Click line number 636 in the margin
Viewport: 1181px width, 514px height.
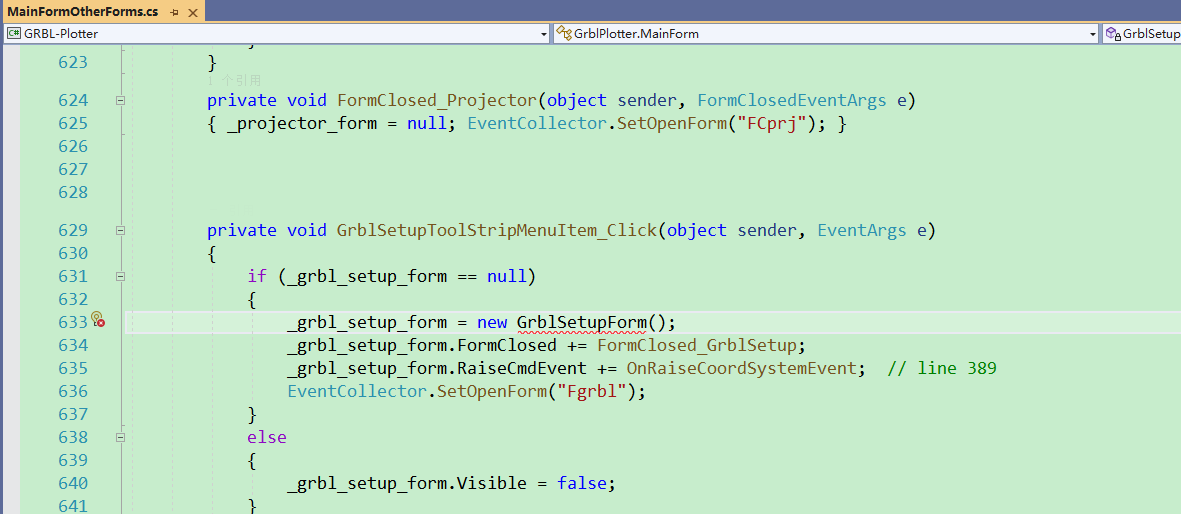coord(73,391)
